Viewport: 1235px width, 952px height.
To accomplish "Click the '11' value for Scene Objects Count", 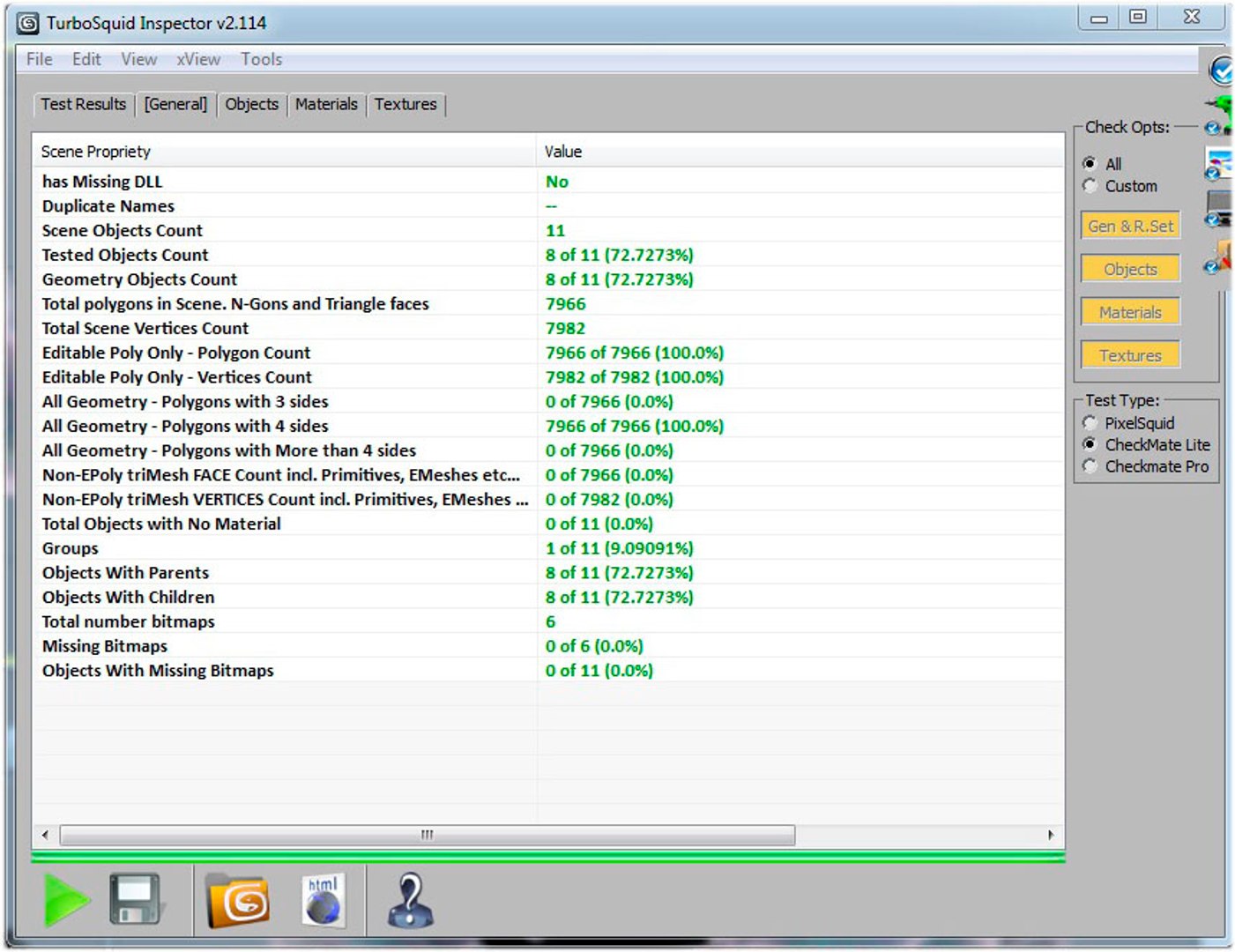I will pos(555,231).
